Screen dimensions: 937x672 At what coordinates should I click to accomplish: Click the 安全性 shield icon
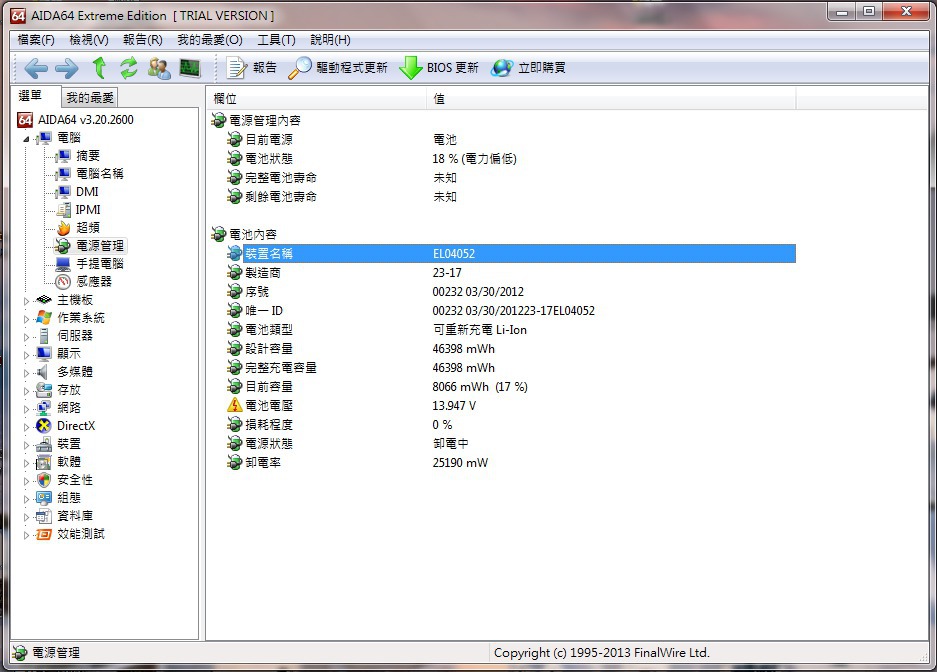point(44,480)
